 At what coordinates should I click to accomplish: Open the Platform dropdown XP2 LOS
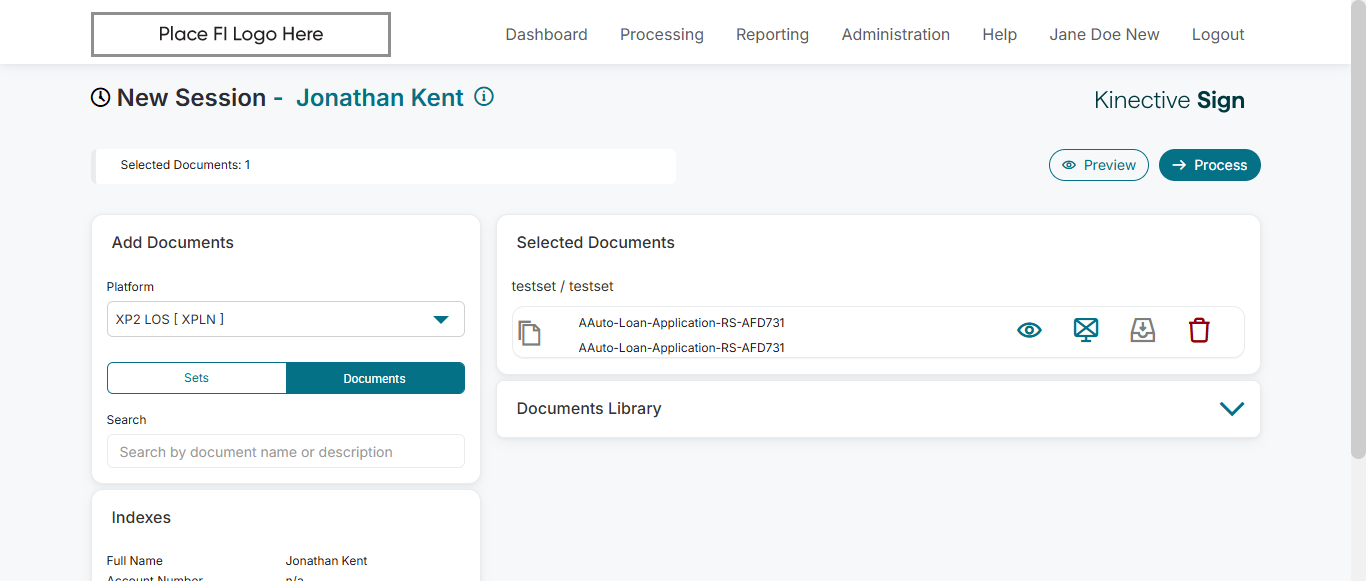[x=286, y=319]
